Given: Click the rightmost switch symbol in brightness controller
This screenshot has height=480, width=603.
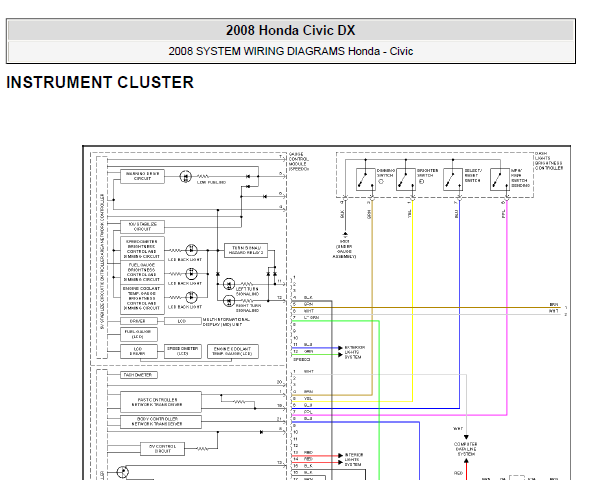Looking at the screenshot, I should click(500, 179).
